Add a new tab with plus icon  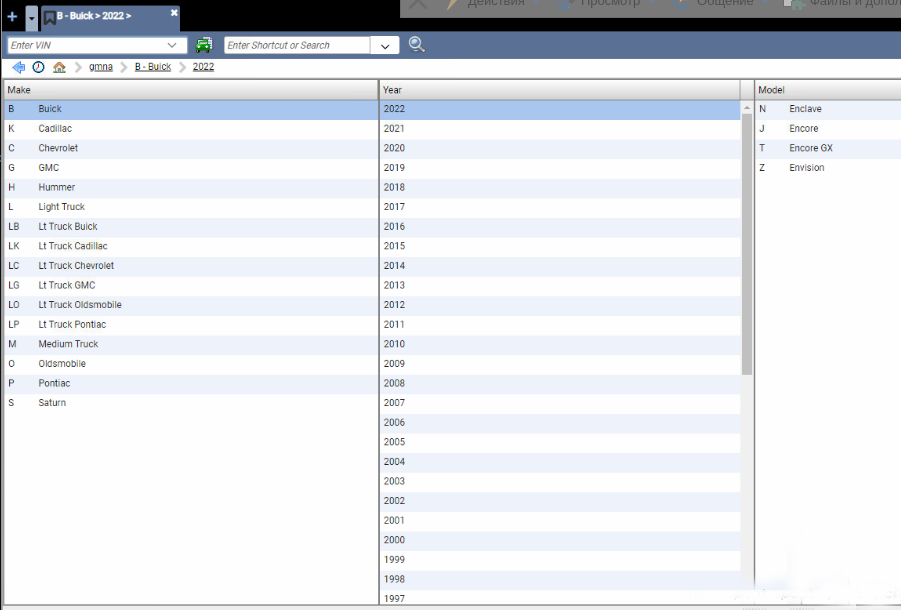(12, 17)
